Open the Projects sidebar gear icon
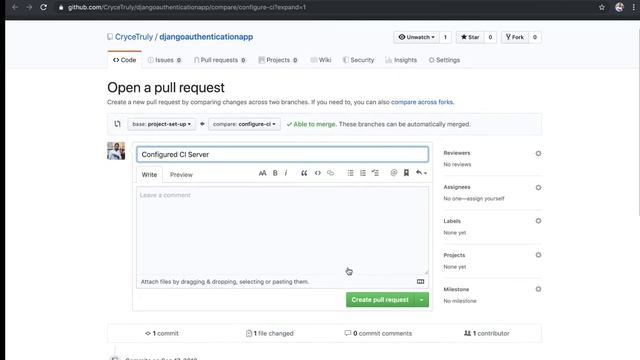 coord(538,255)
